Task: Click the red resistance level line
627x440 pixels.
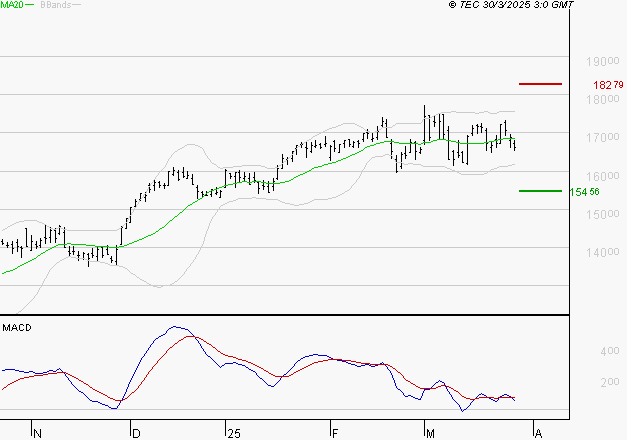Action: [540, 84]
